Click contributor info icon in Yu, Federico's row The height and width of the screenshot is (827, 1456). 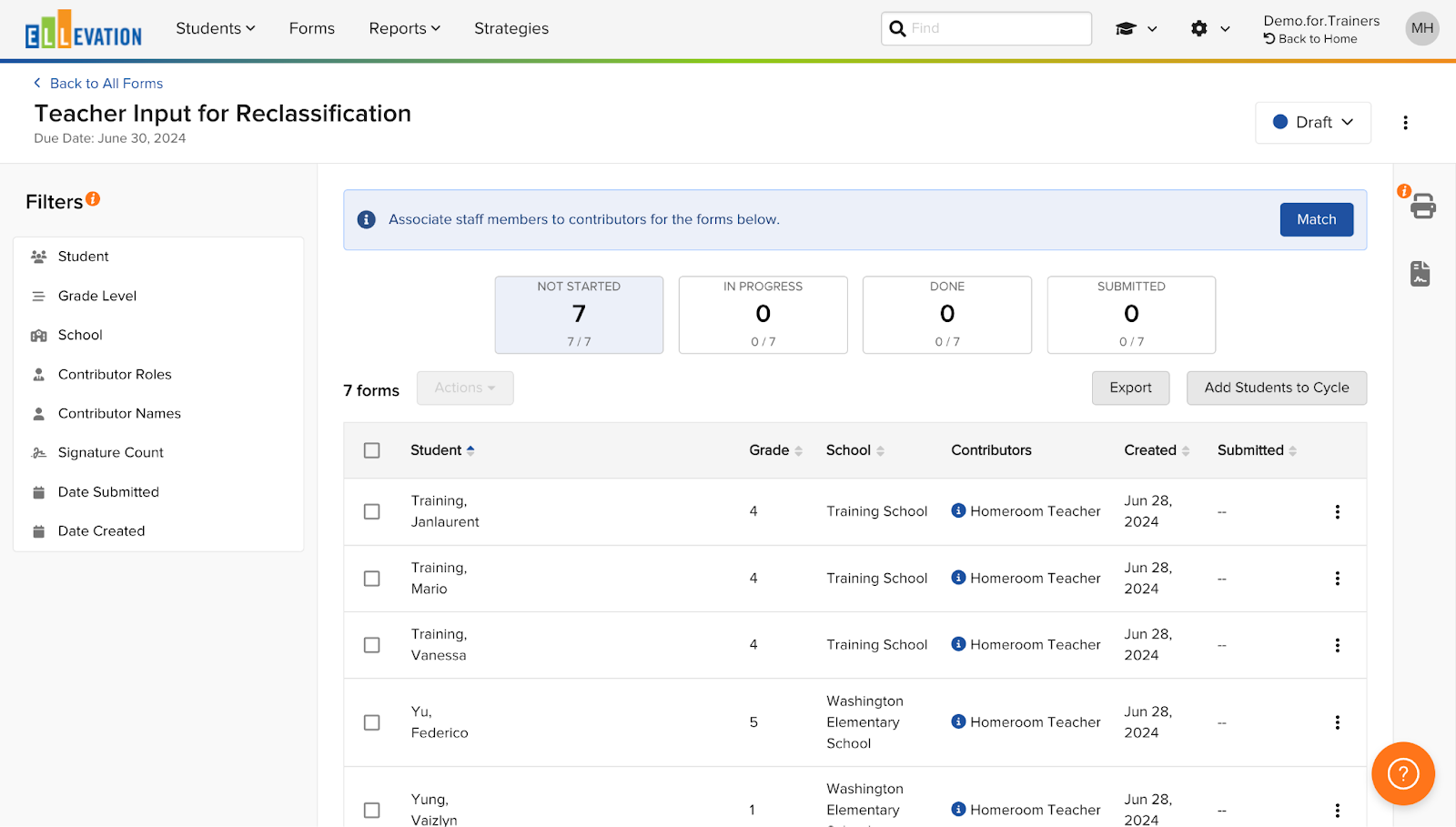coord(958,721)
